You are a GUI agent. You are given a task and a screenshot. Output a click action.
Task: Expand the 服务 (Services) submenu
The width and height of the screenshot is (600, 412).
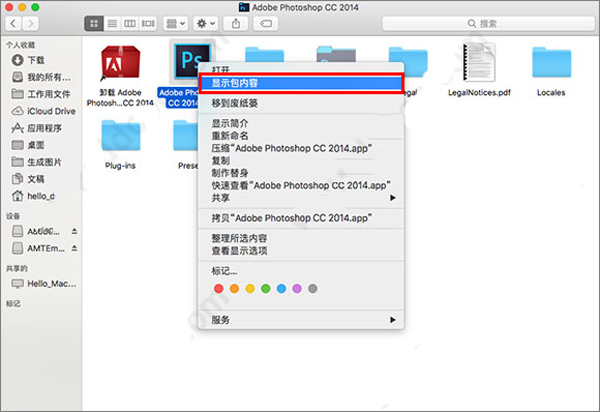coord(300,320)
